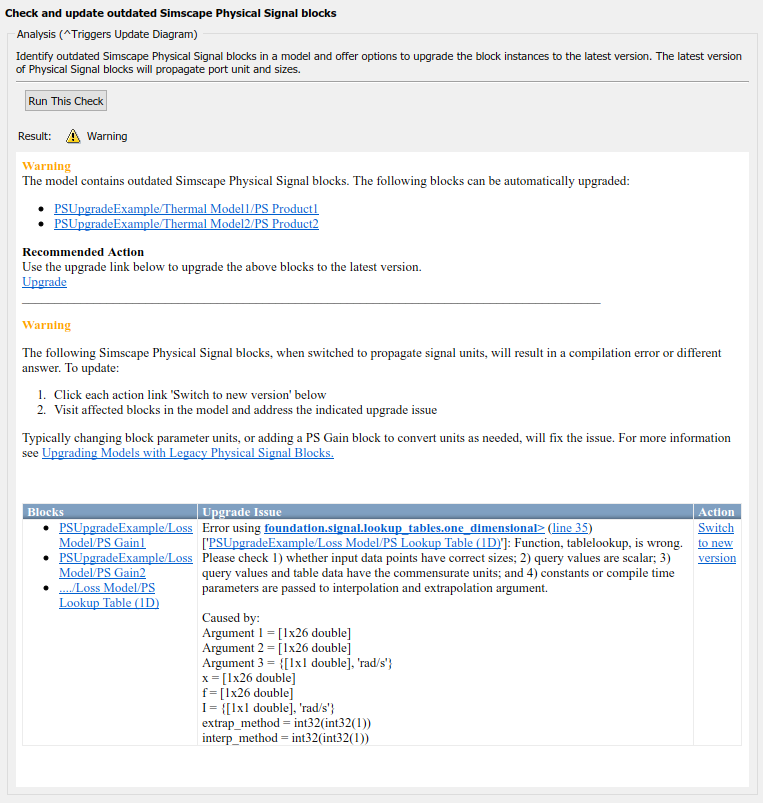Click the Recommended Action heading

[x=83, y=252]
